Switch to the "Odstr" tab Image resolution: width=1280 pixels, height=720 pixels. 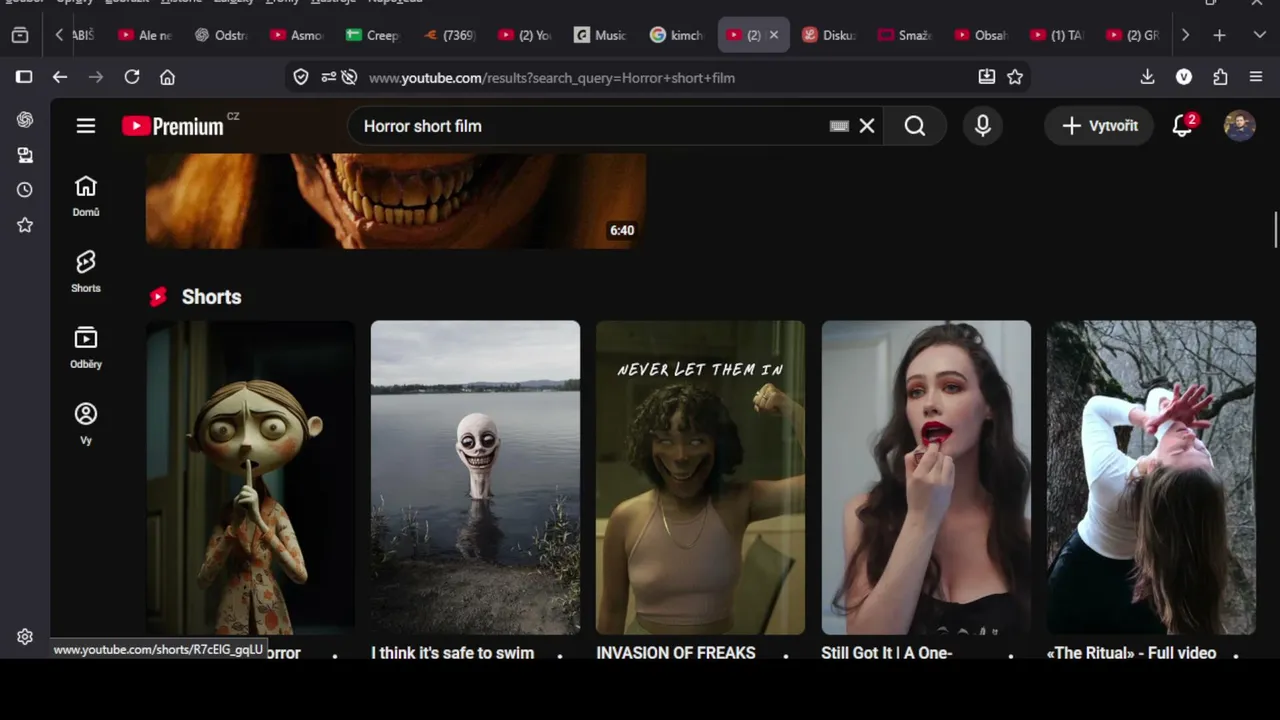(222, 35)
